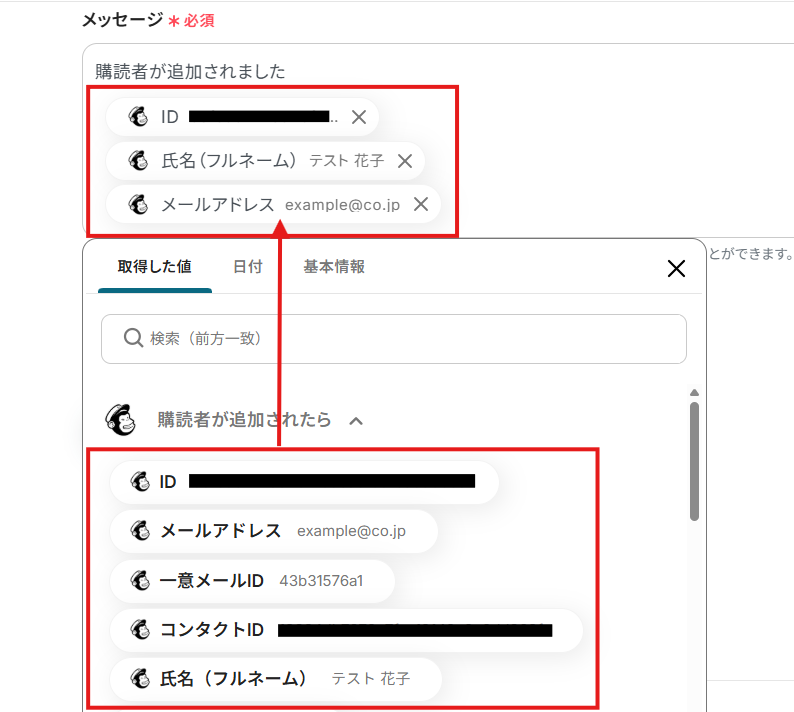This screenshot has height=712, width=794.
Task: Remove the 氏名(フルネーム) tag from the message
Action: coord(405,161)
